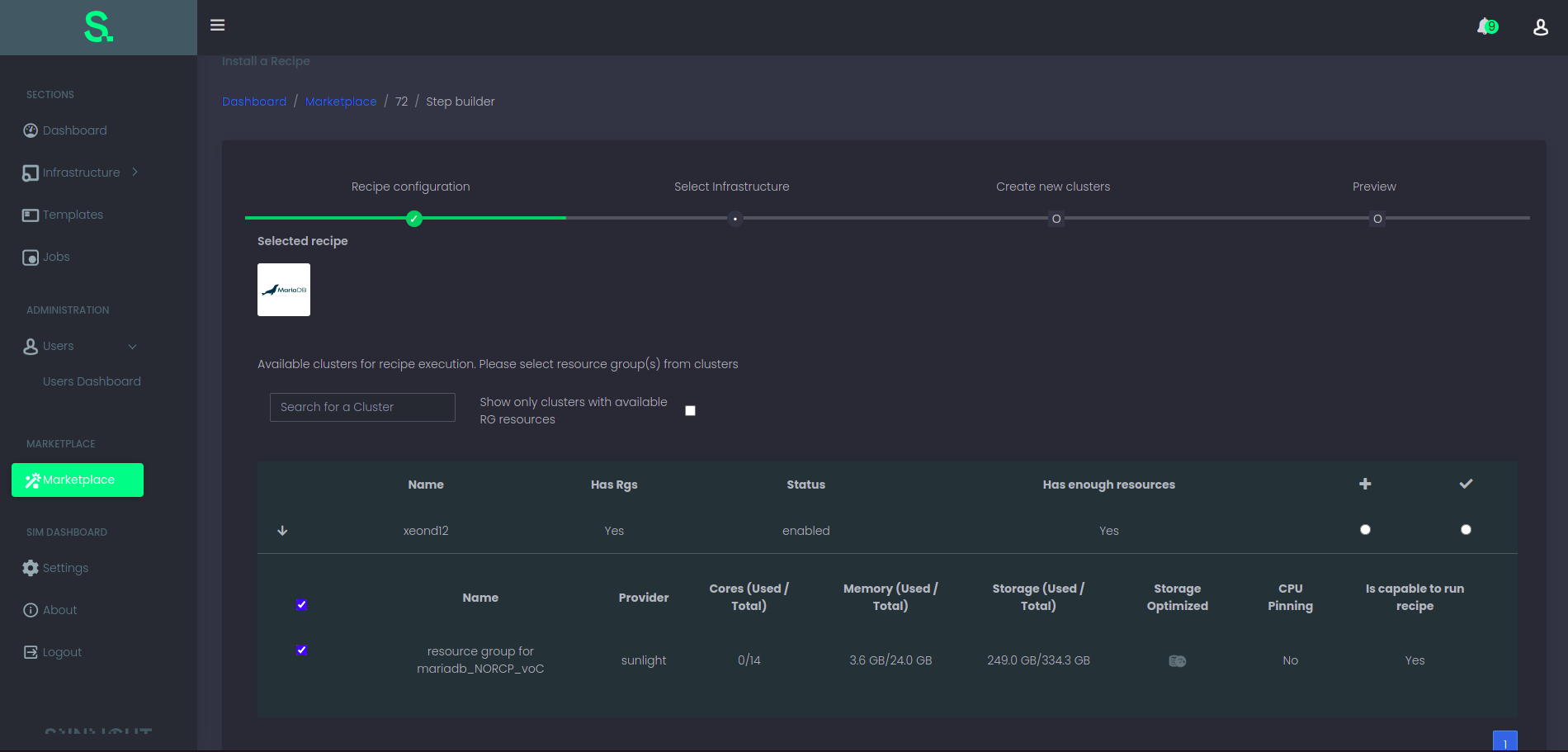Viewport: 1568px width, 752px height.
Task: Click the green S logo
Action: 99,27
